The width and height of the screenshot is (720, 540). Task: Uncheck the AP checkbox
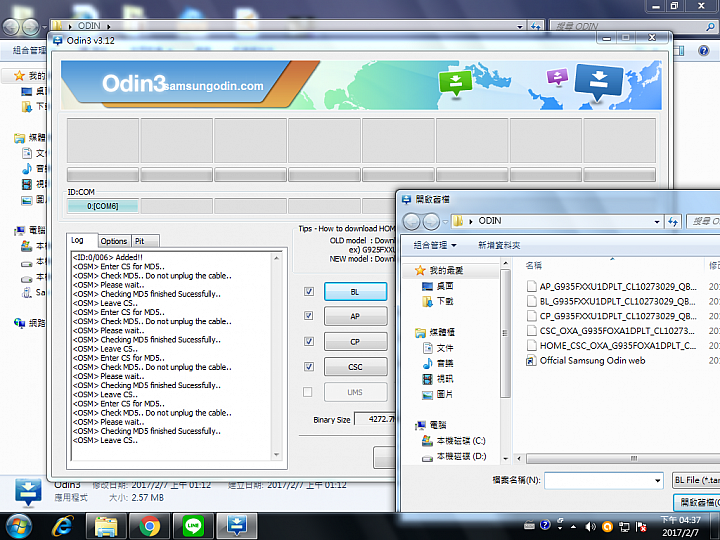pyautogui.click(x=309, y=316)
